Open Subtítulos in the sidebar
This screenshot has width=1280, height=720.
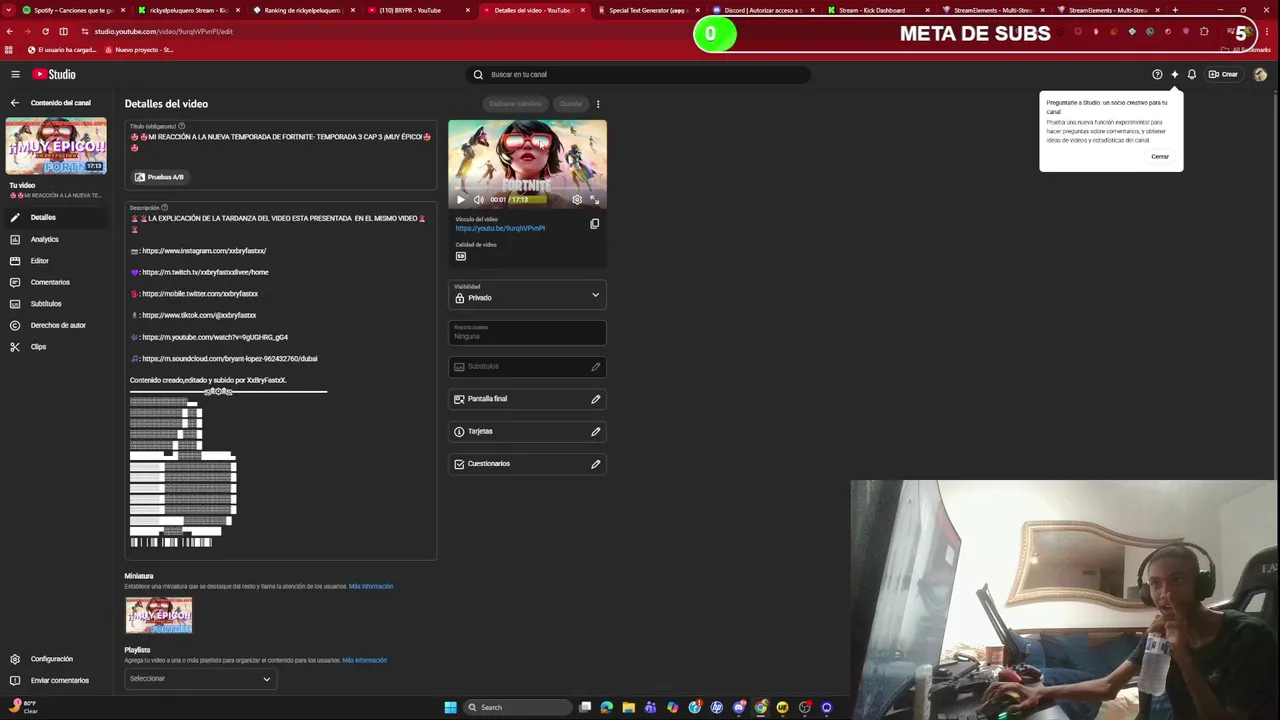pos(55,304)
